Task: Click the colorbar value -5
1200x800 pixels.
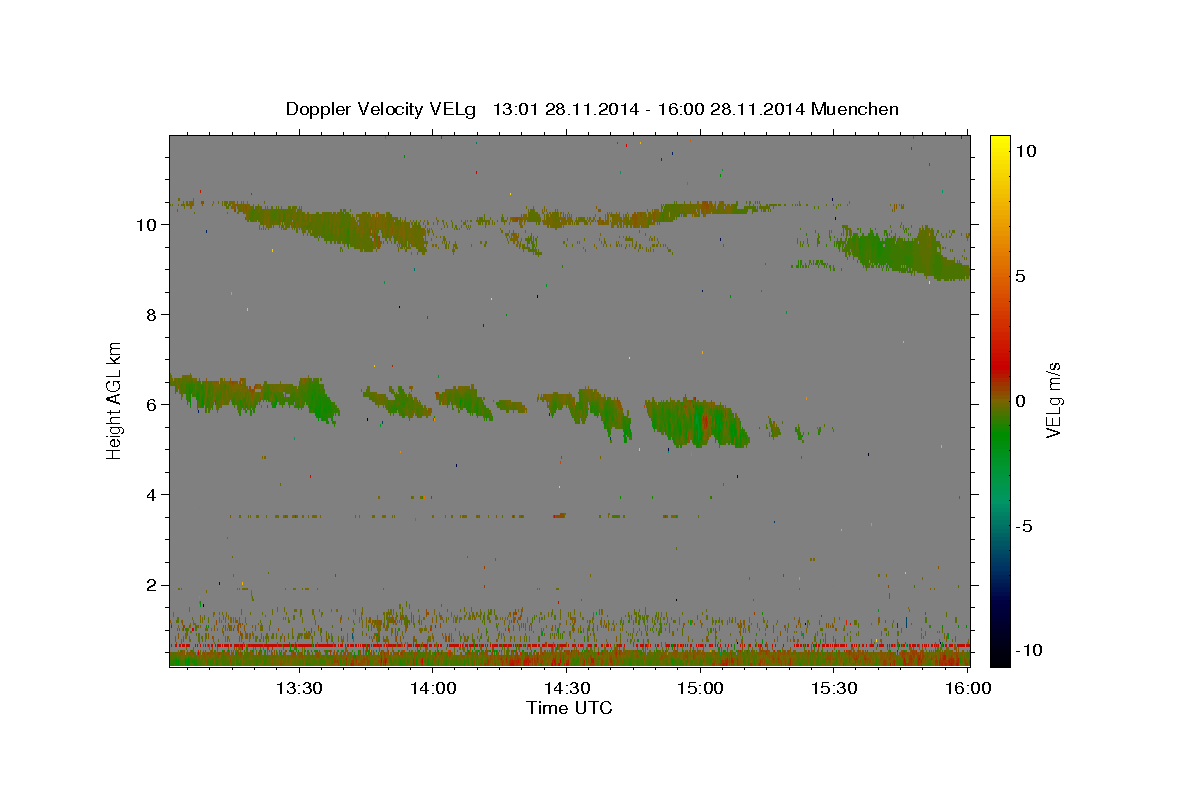Action: coord(1024,526)
